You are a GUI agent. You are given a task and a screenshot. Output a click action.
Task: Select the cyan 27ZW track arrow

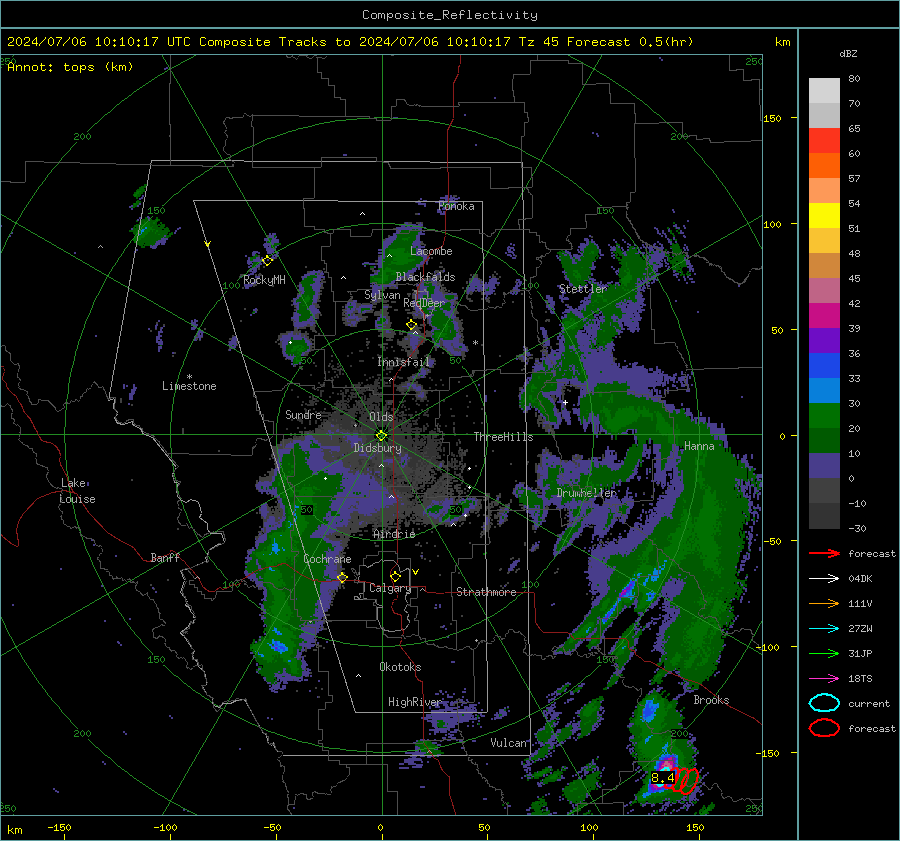[824, 629]
